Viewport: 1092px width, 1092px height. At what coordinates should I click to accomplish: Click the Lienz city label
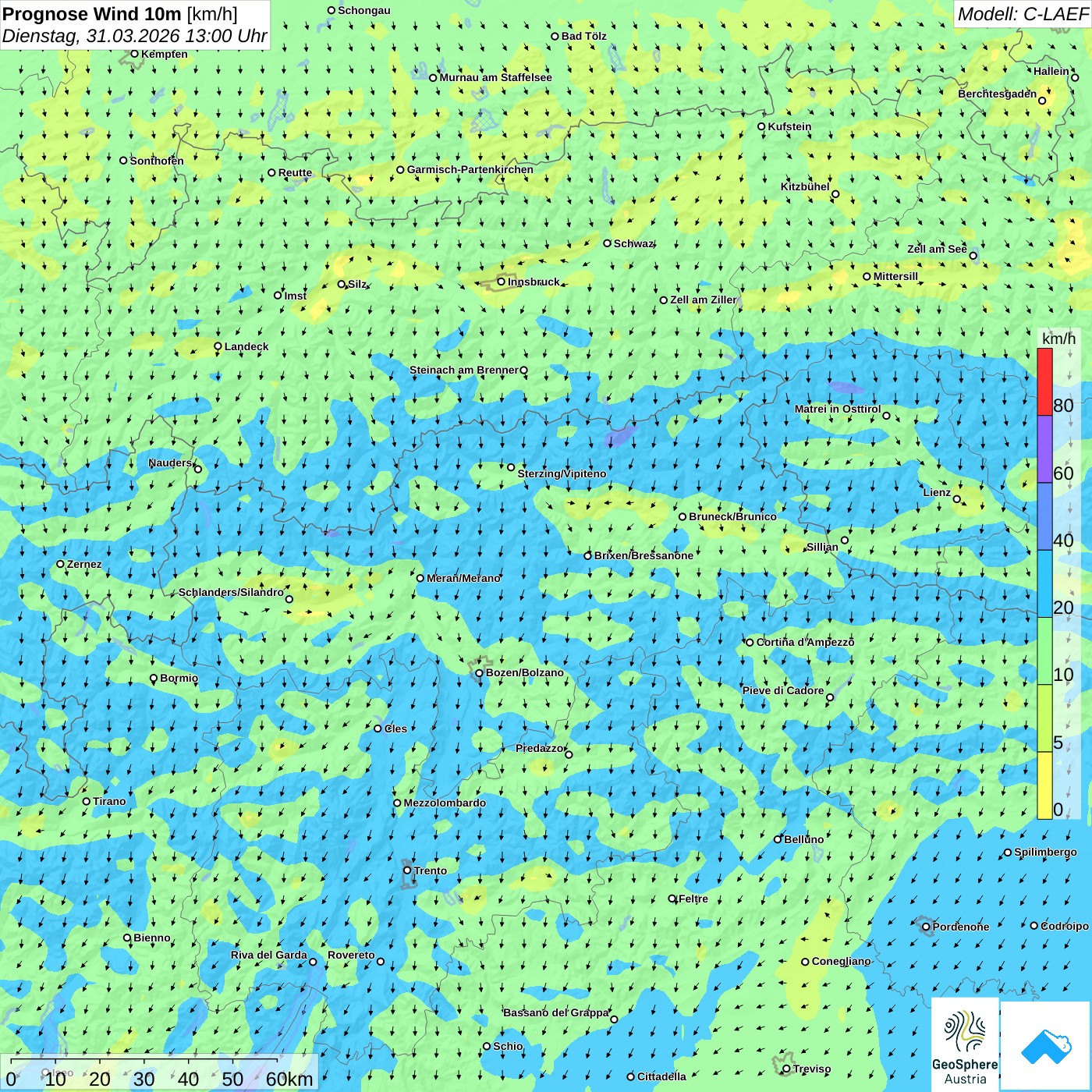[937, 492]
